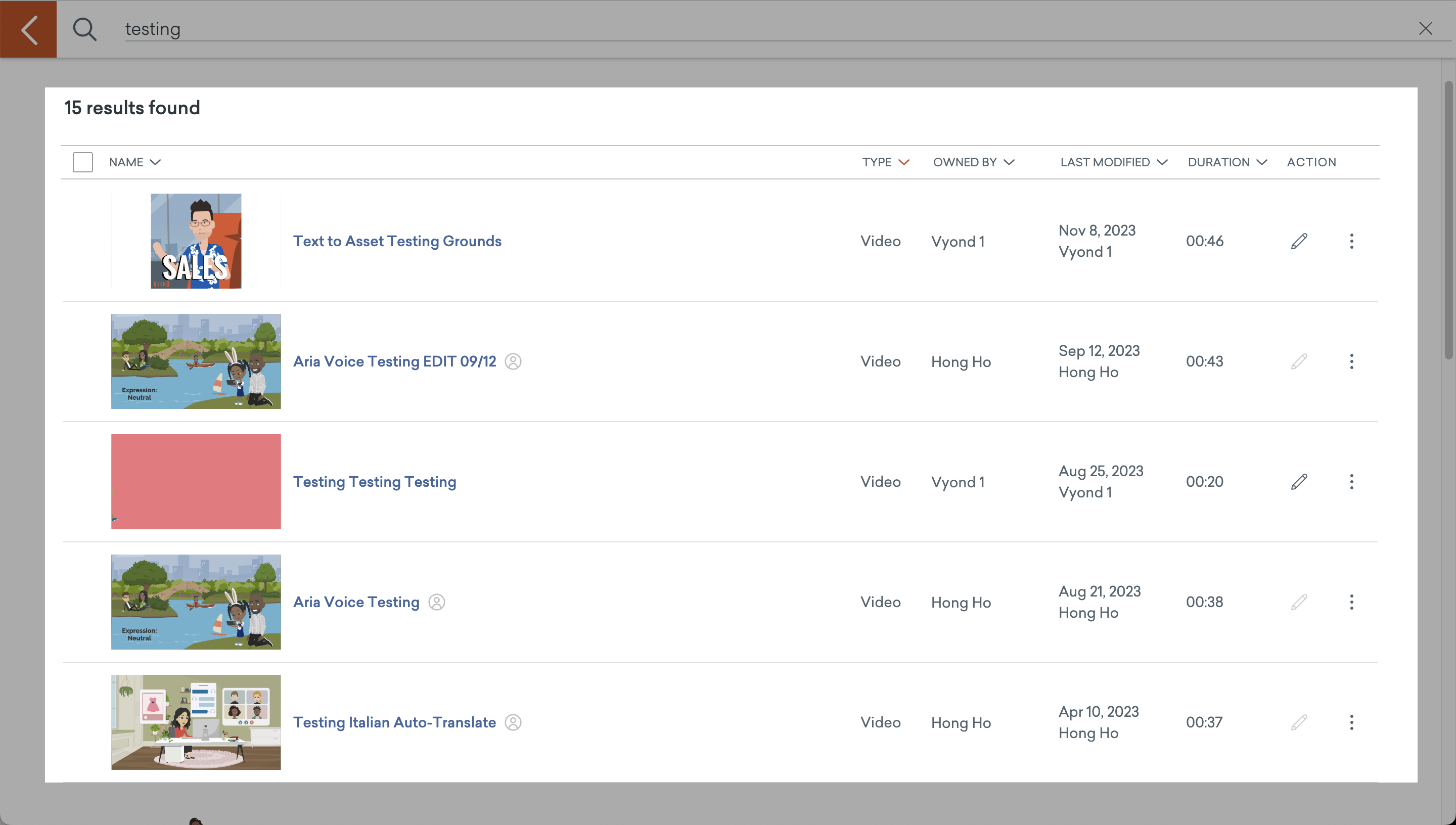Click the orange back arrow button
The width and height of the screenshot is (1456, 825).
tap(28, 29)
